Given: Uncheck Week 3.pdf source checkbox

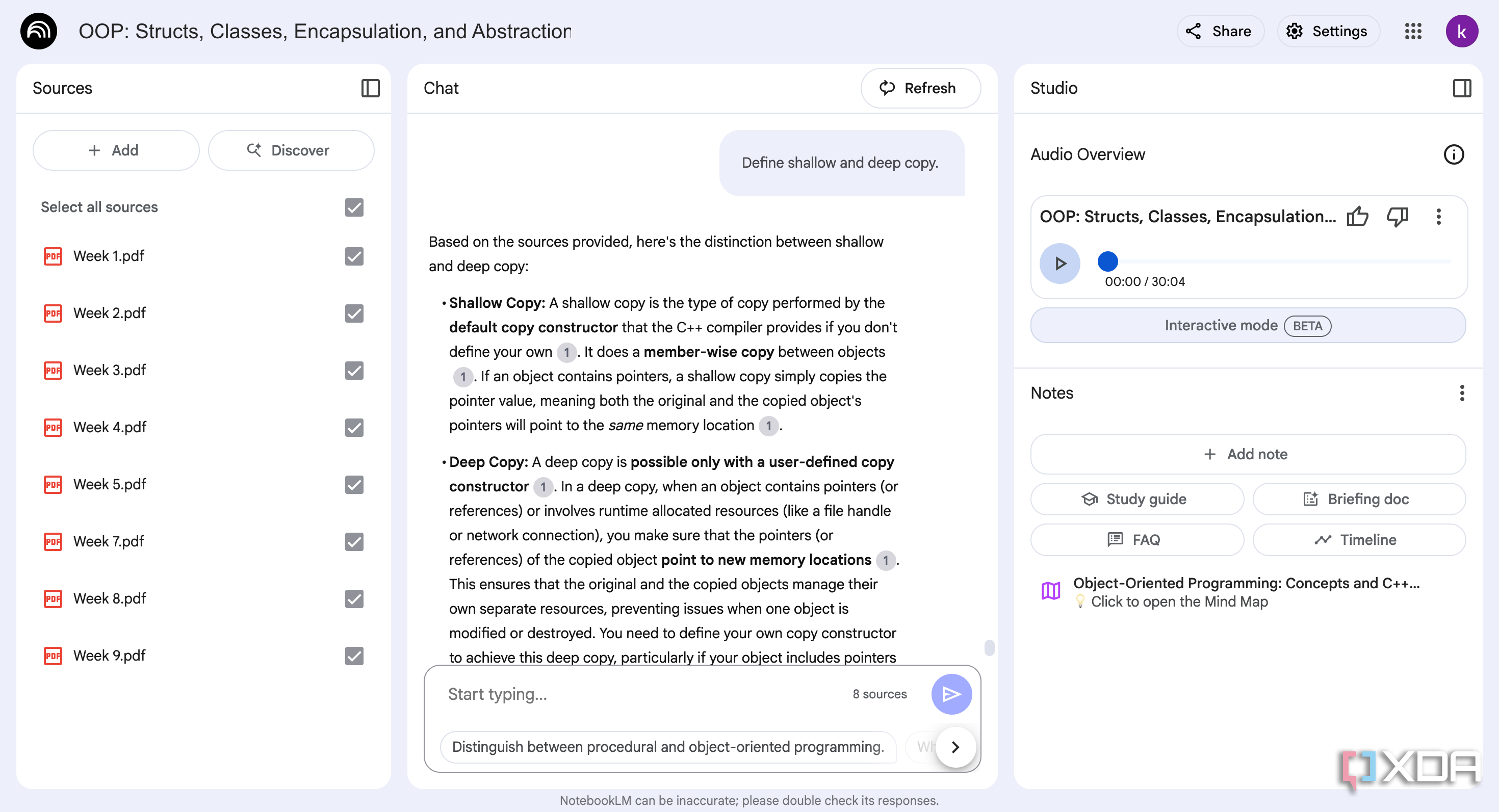Looking at the screenshot, I should (x=354, y=371).
